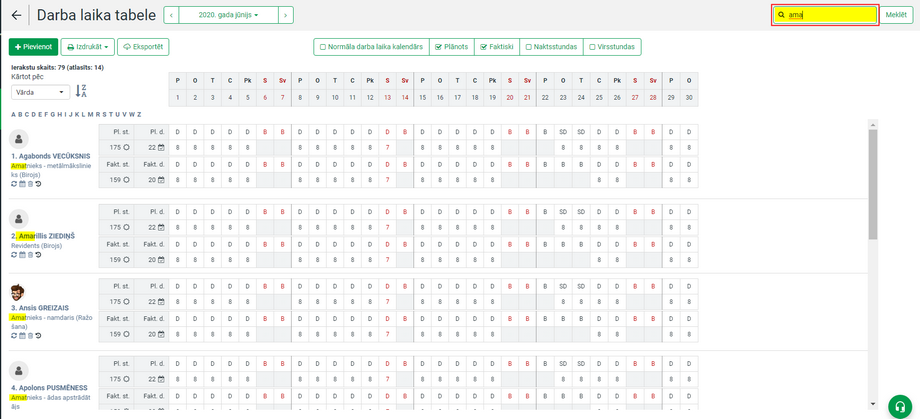Open employee Apolons PUSMĒNESS name link
The height and width of the screenshot is (419, 920).
pos(49,388)
